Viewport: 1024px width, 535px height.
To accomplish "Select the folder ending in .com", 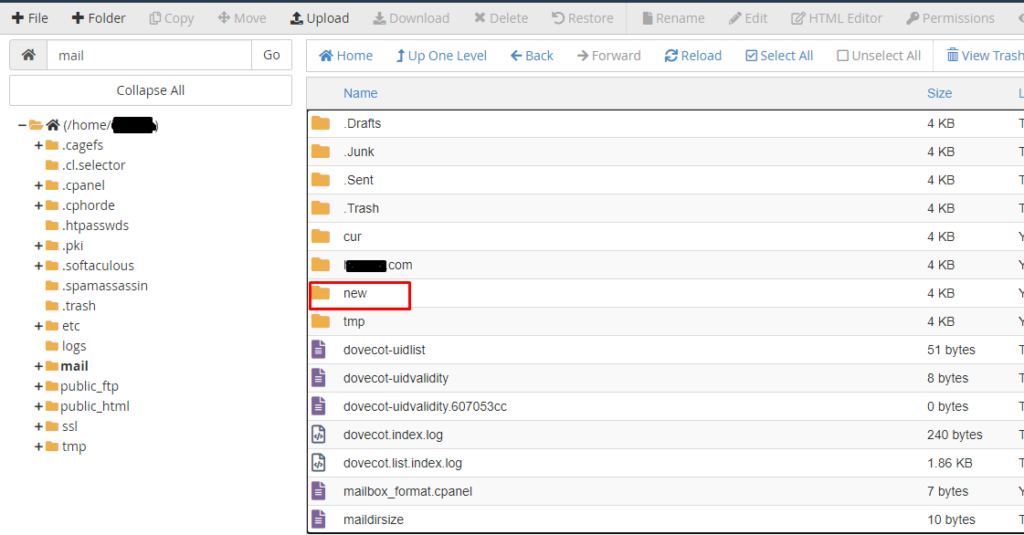I will tap(377, 265).
